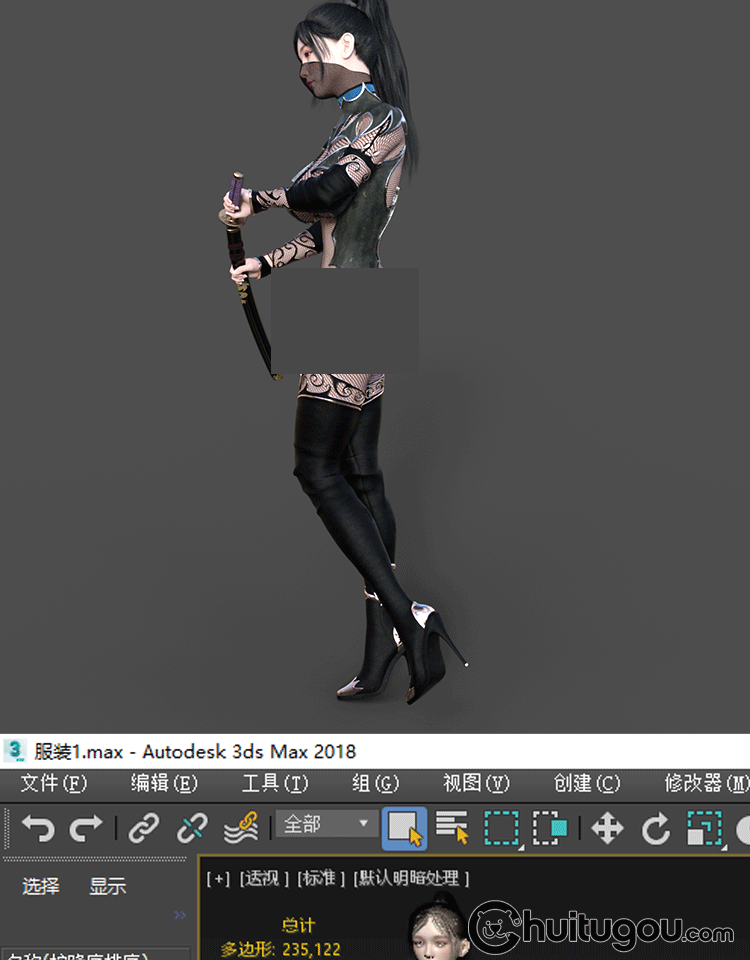Open the 工具(T) menu
Viewport: 750px width, 960px height.
click(275, 783)
